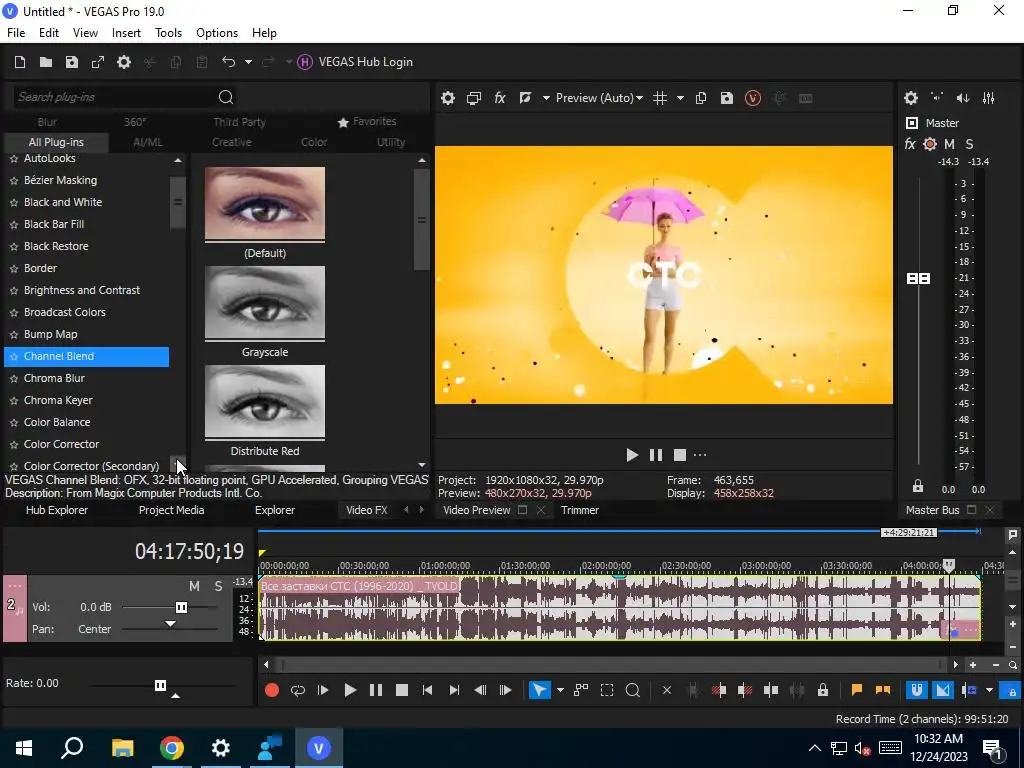Switch to the Project Media tab
Image resolution: width=1024 pixels, height=768 pixels.
(x=171, y=510)
